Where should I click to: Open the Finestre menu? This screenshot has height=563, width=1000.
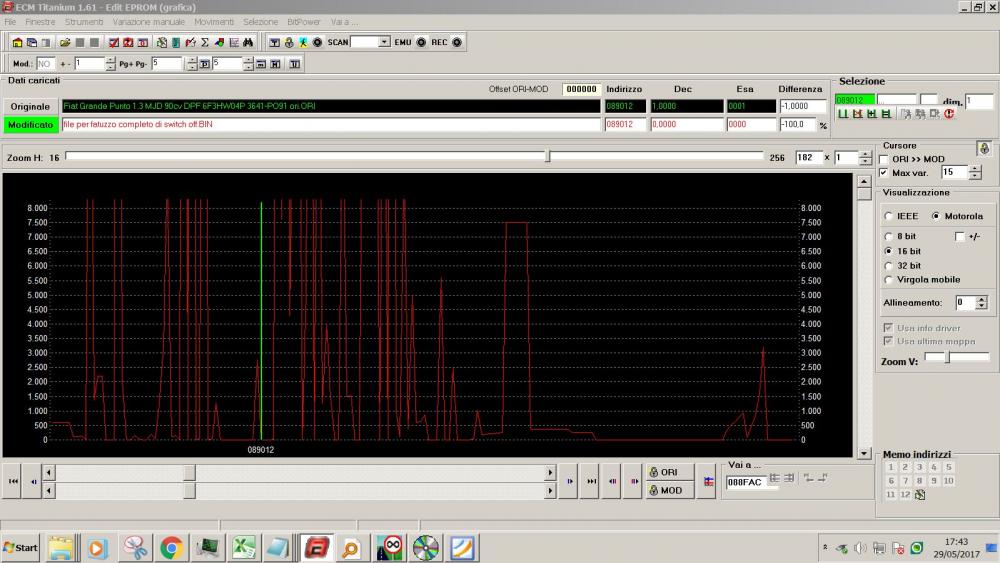(x=40, y=22)
